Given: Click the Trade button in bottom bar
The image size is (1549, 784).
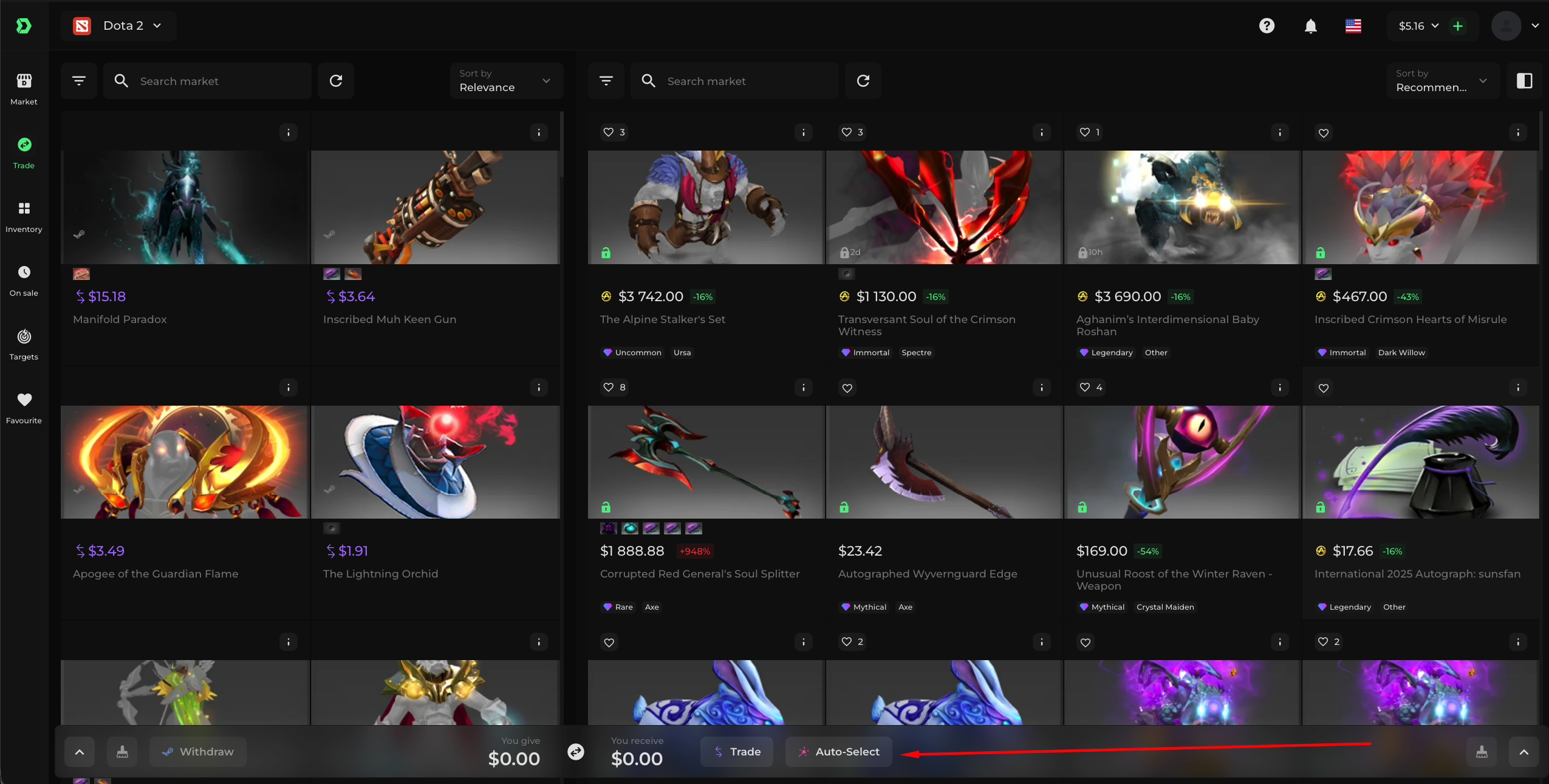Looking at the screenshot, I should [x=737, y=752].
